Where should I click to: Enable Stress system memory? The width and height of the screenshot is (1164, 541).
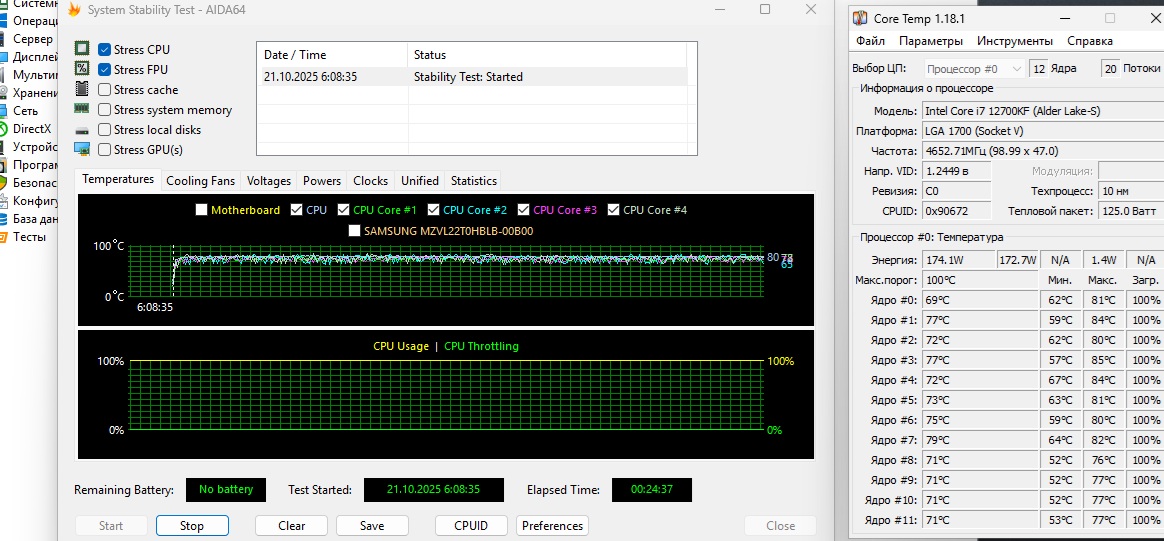click(x=105, y=110)
